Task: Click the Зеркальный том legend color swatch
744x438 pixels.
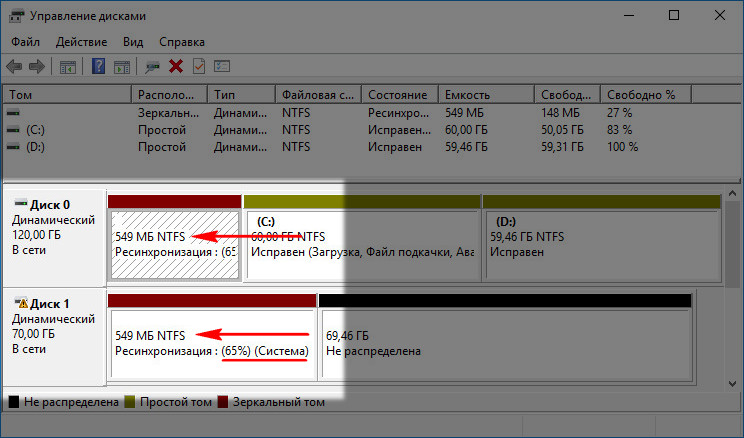Action: [223, 402]
